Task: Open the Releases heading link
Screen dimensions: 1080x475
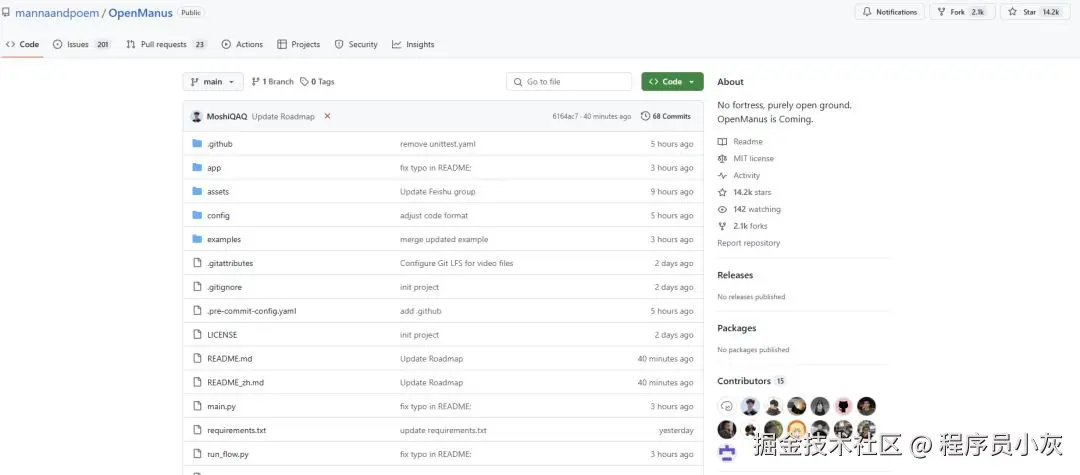Action: coord(735,275)
